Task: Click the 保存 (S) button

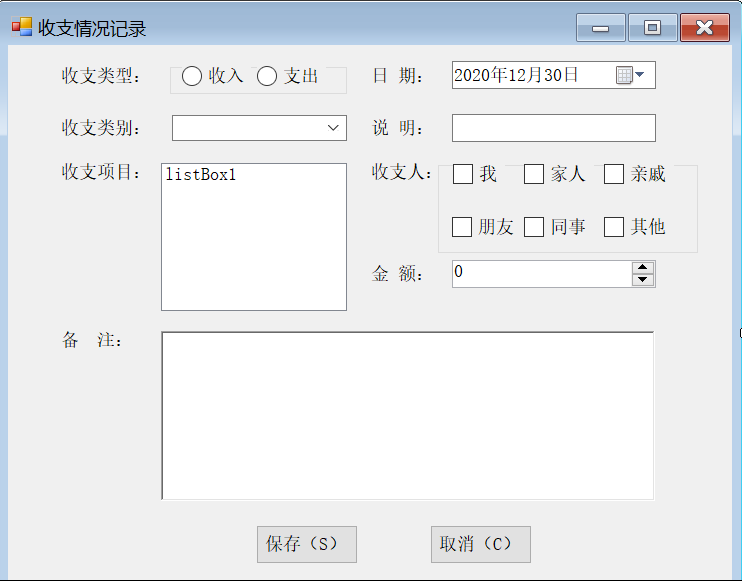Action: (x=307, y=544)
